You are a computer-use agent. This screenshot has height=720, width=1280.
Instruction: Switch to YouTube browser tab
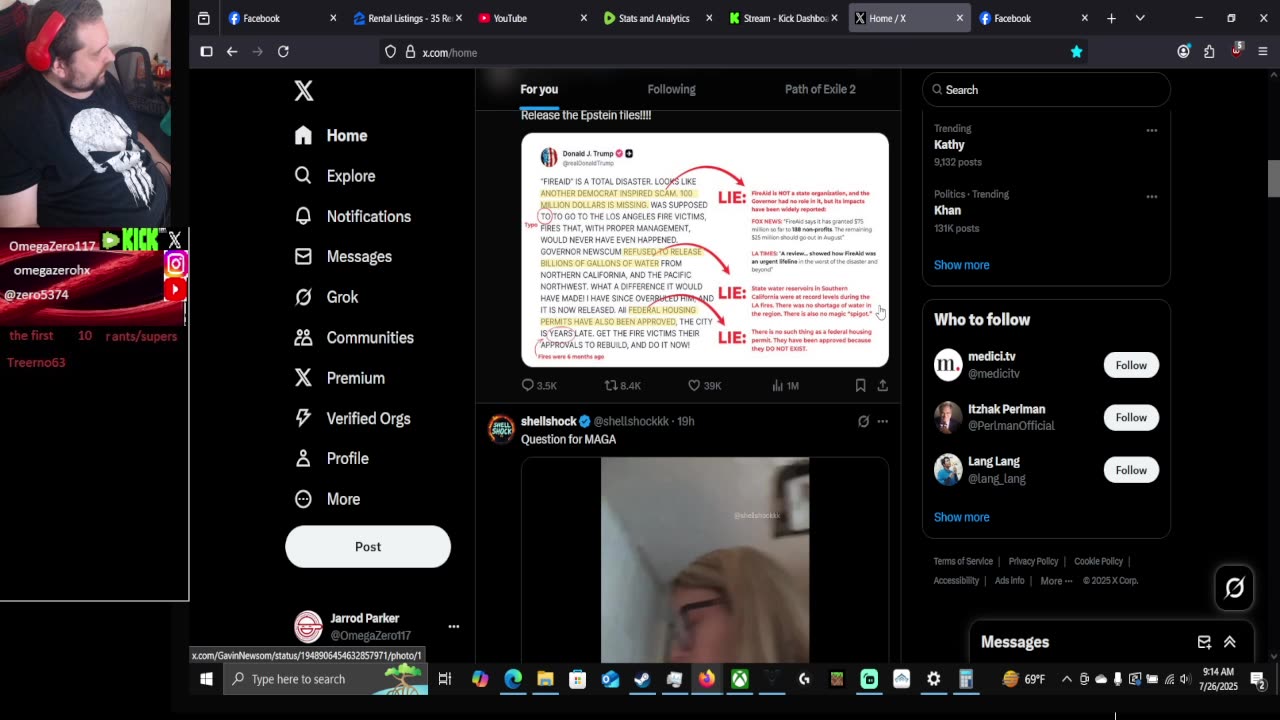coord(530,18)
